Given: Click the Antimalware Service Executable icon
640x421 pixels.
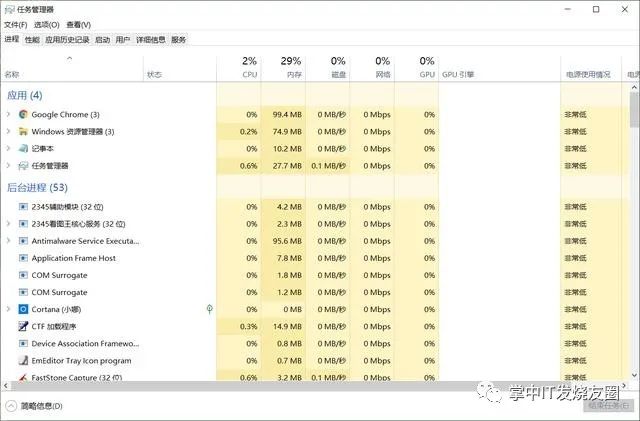Looking at the screenshot, I should (x=23, y=241).
